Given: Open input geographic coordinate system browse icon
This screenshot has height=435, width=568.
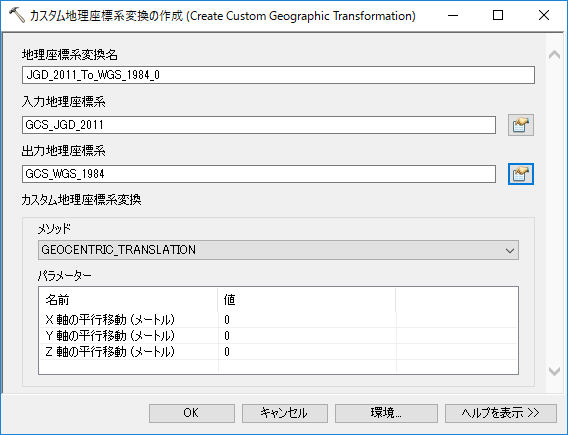Looking at the screenshot, I should coord(521,125).
